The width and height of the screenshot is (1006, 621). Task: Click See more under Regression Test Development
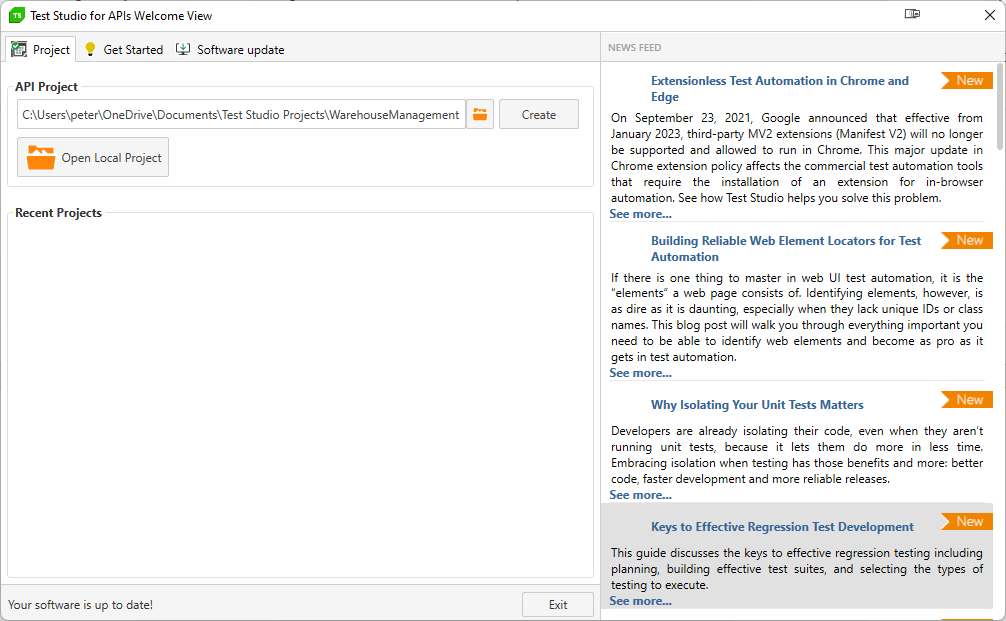640,600
